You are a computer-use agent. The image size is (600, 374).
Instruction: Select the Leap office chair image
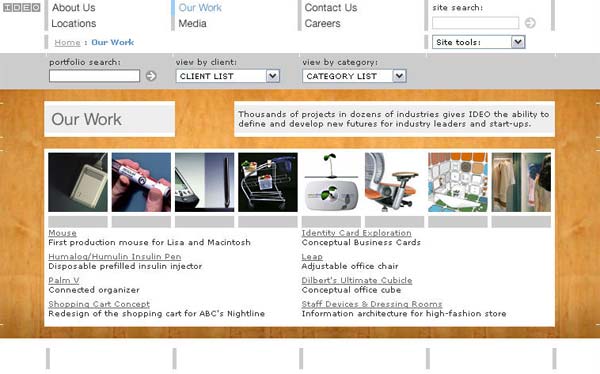click(x=395, y=182)
